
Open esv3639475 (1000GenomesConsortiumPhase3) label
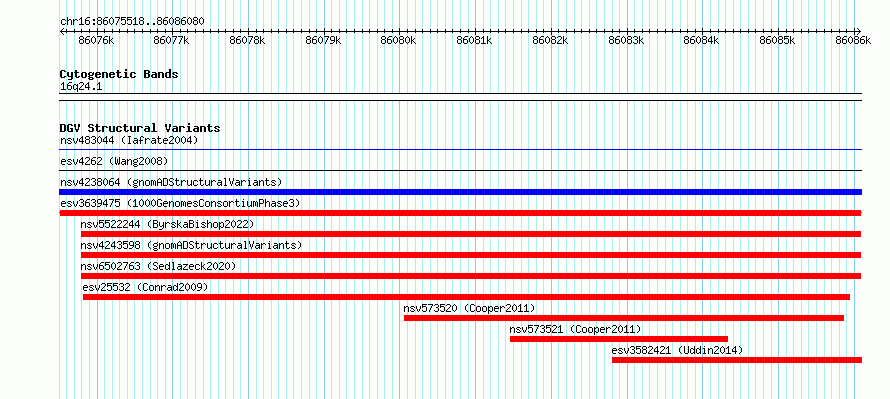pyautogui.click(x=180, y=203)
